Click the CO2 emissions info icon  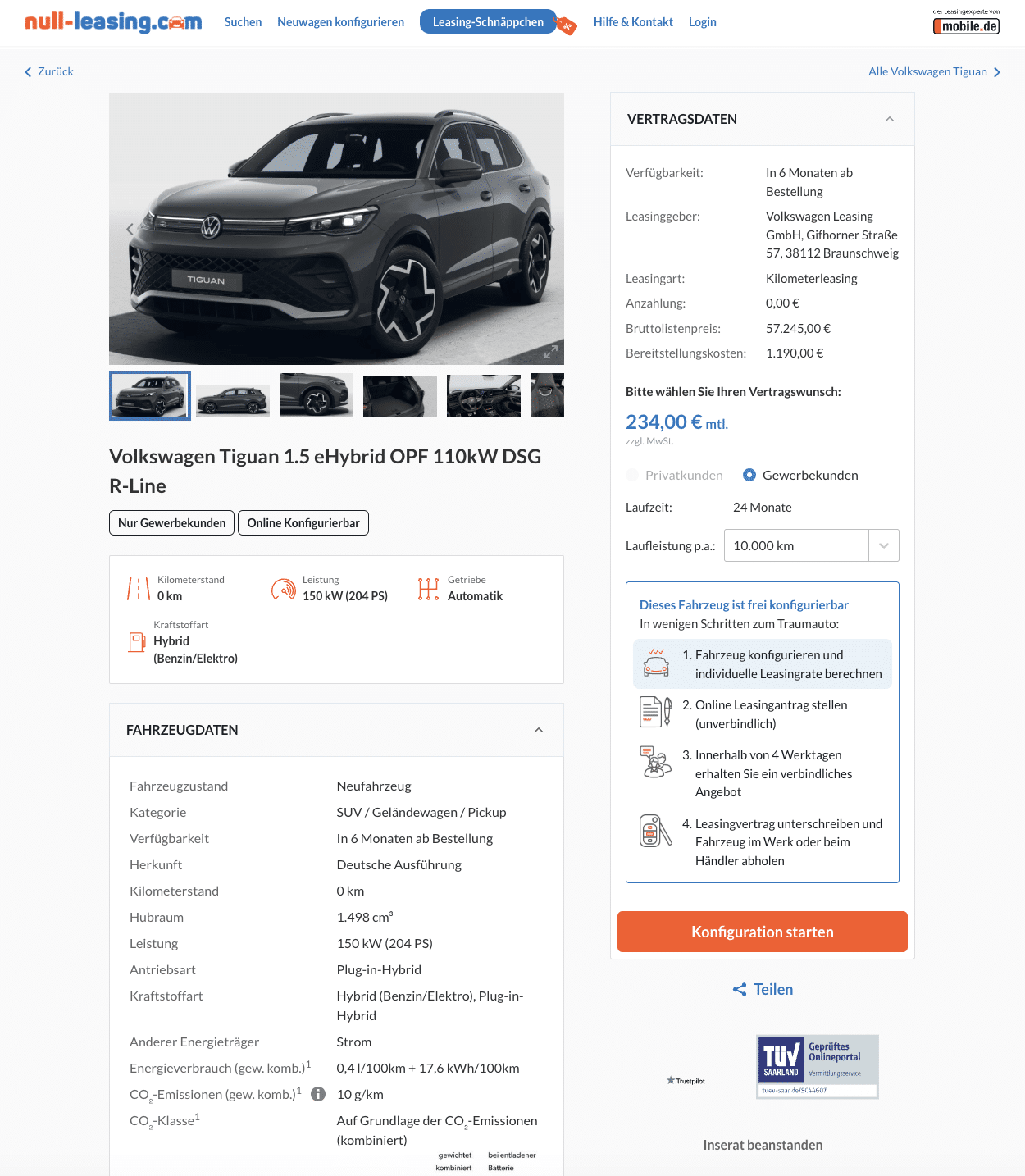319,1094
